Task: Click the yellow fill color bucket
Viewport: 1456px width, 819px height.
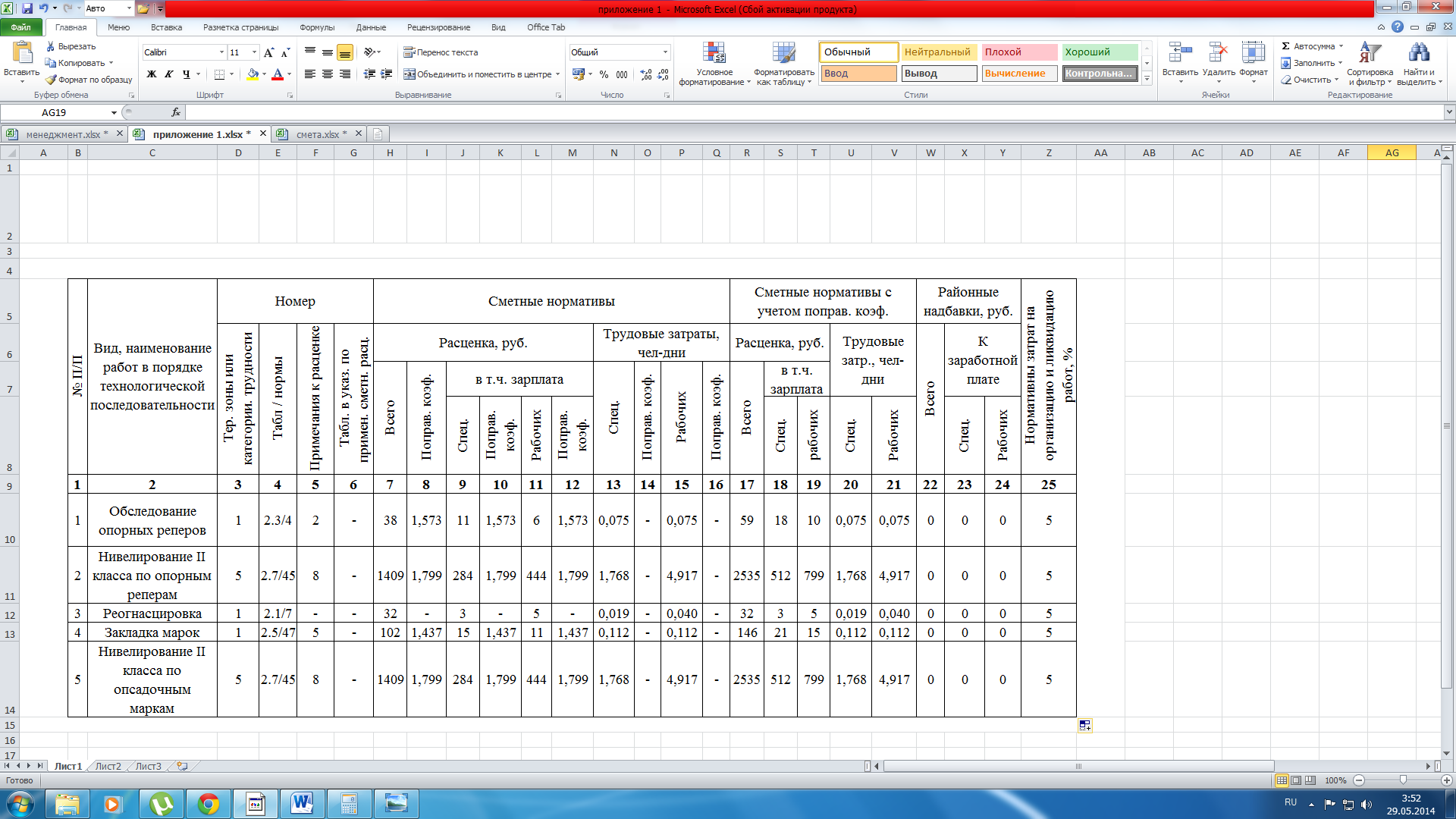Action: [x=253, y=74]
